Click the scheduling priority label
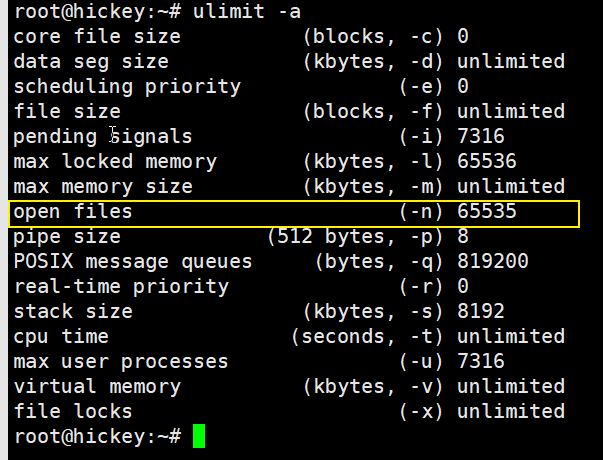The width and height of the screenshot is (603, 460). pos(127,86)
